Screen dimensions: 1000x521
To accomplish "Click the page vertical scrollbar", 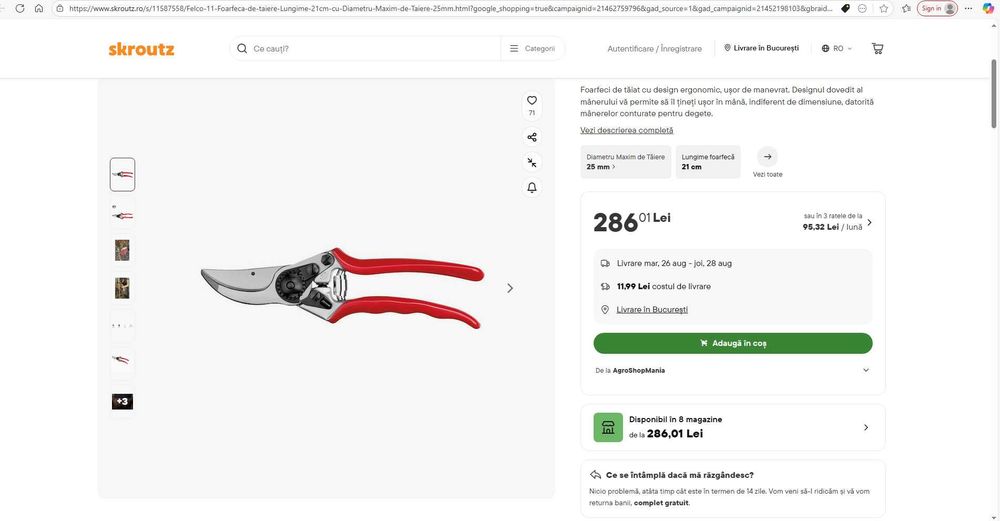I will [994, 93].
